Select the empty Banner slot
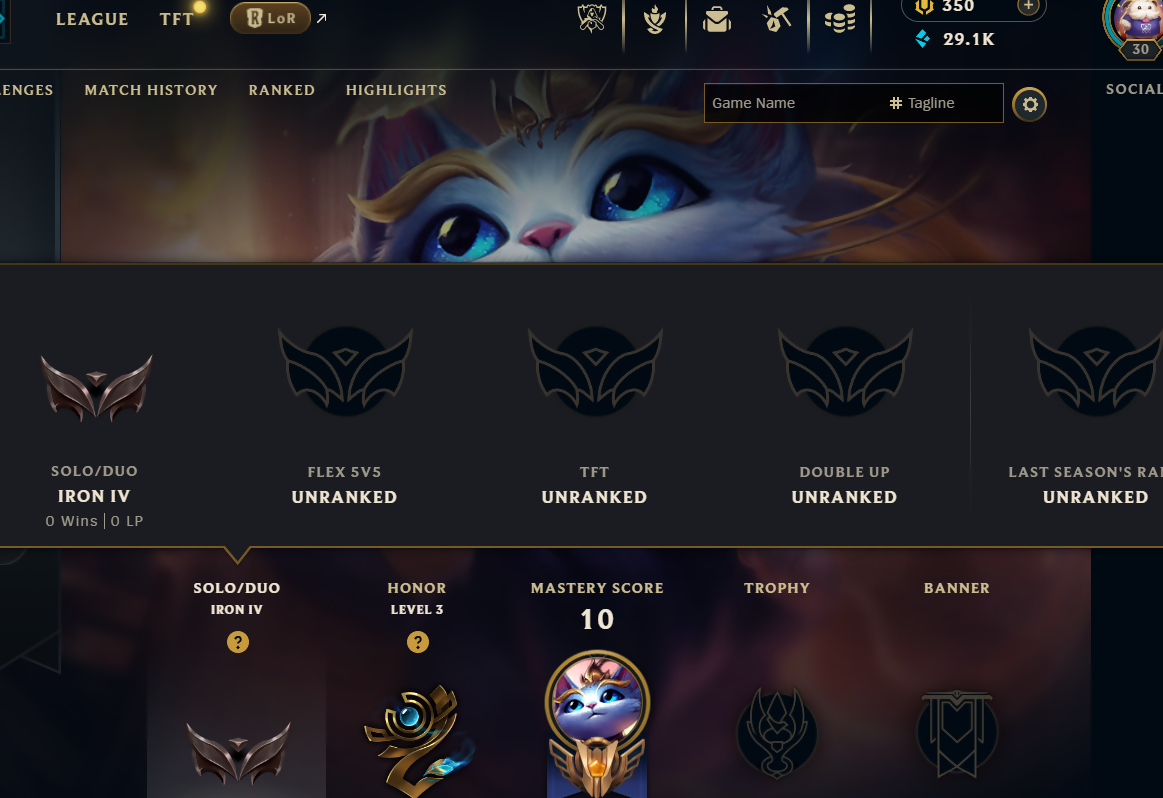1163x798 pixels. point(957,733)
